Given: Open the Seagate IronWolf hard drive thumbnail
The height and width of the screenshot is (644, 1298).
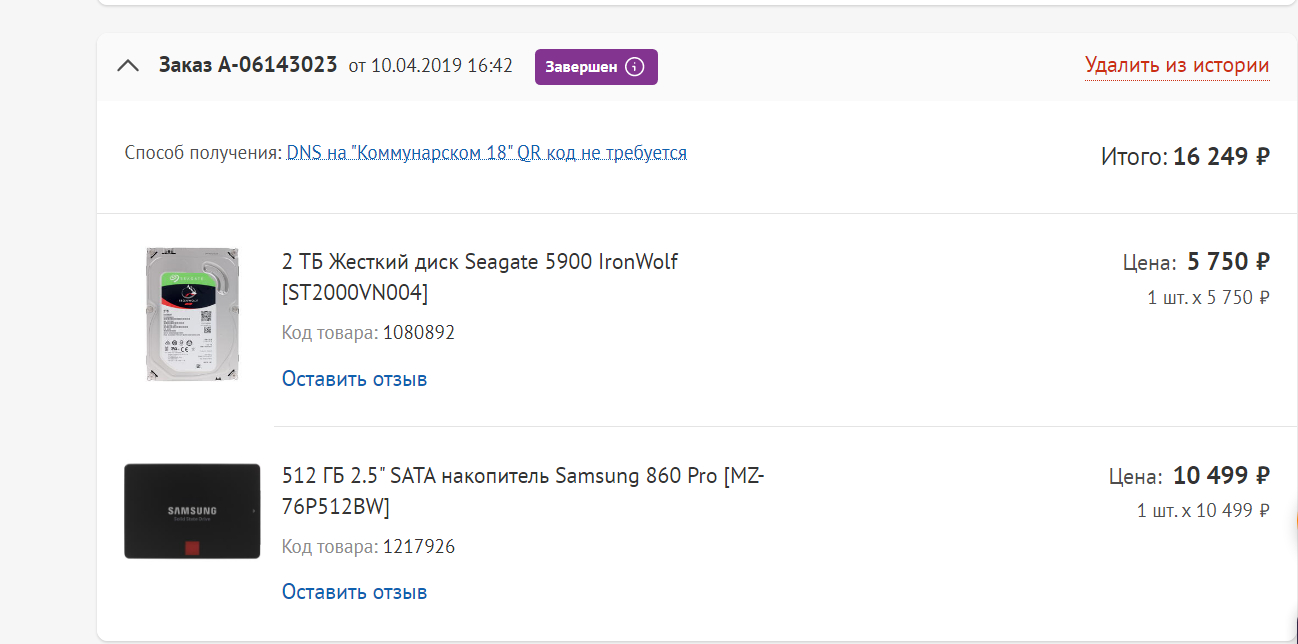Looking at the screenshot, I should [192, 313].
